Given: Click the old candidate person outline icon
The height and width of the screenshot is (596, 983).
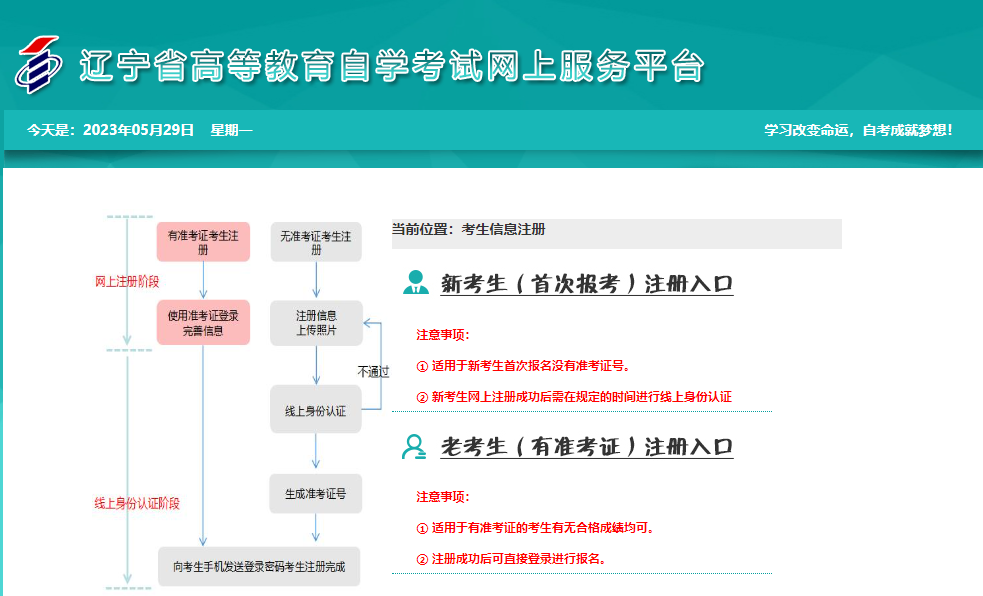Looking at the screenshot, I should (414, 446).
